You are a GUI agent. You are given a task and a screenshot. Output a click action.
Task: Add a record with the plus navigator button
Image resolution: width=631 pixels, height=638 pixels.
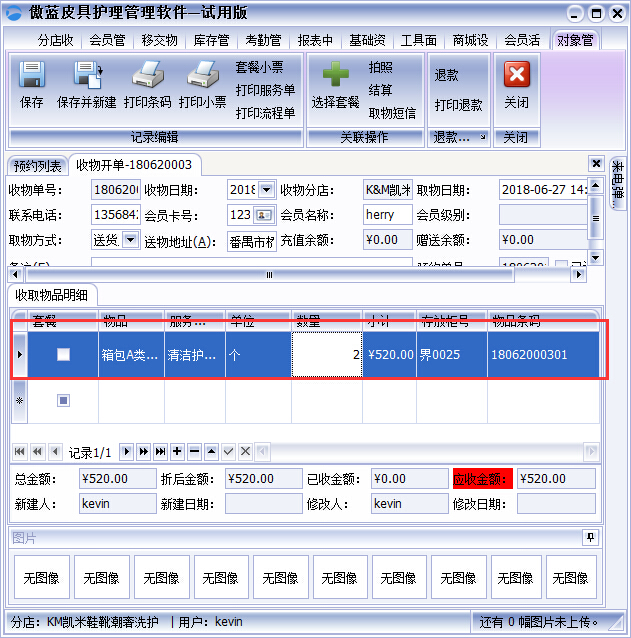177,452
